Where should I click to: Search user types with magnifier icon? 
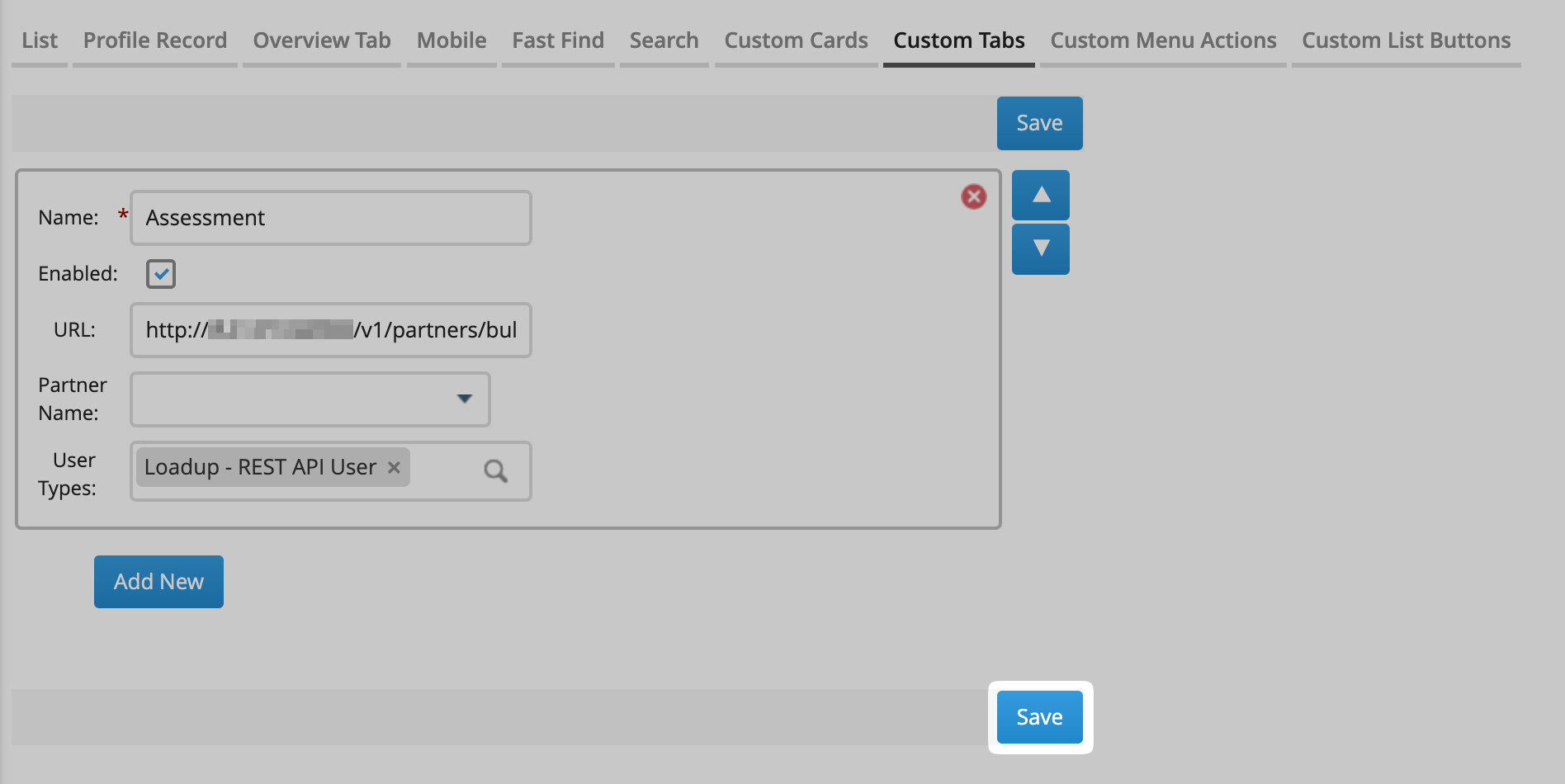coord(495,471)
